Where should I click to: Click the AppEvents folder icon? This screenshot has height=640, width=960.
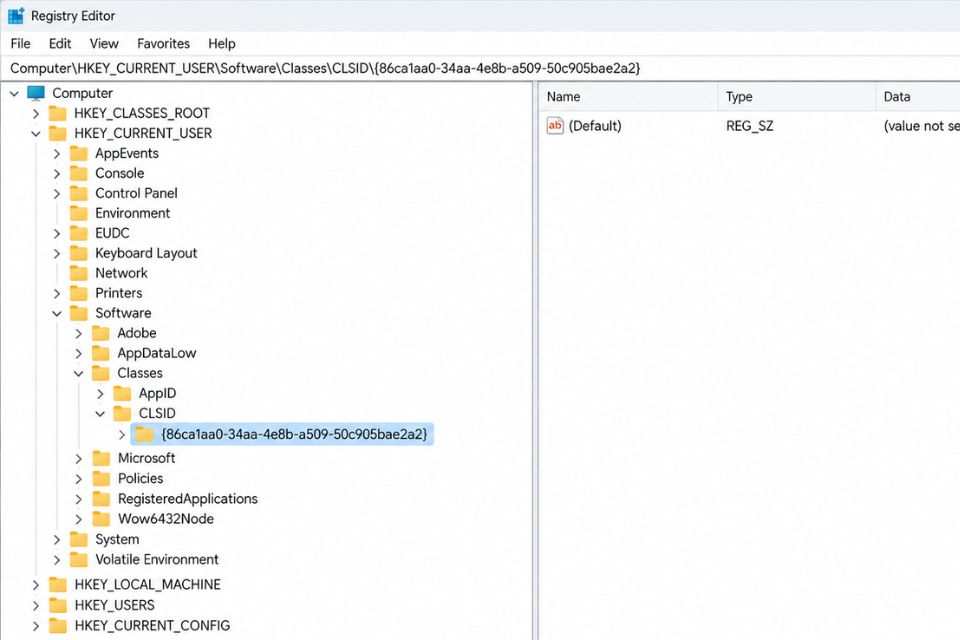click(x=78, y=153)
